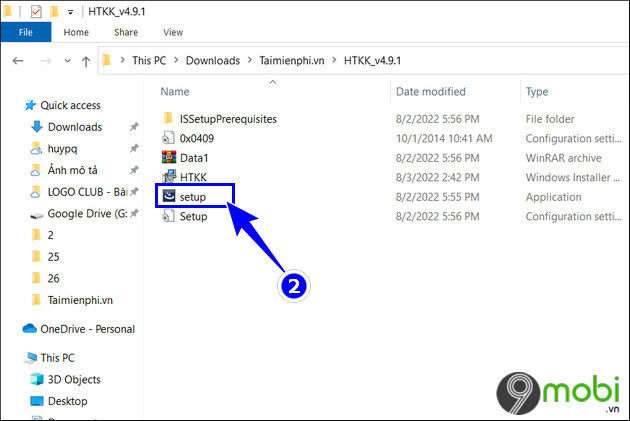Sort by the Date modified column header

pos(430,91)
